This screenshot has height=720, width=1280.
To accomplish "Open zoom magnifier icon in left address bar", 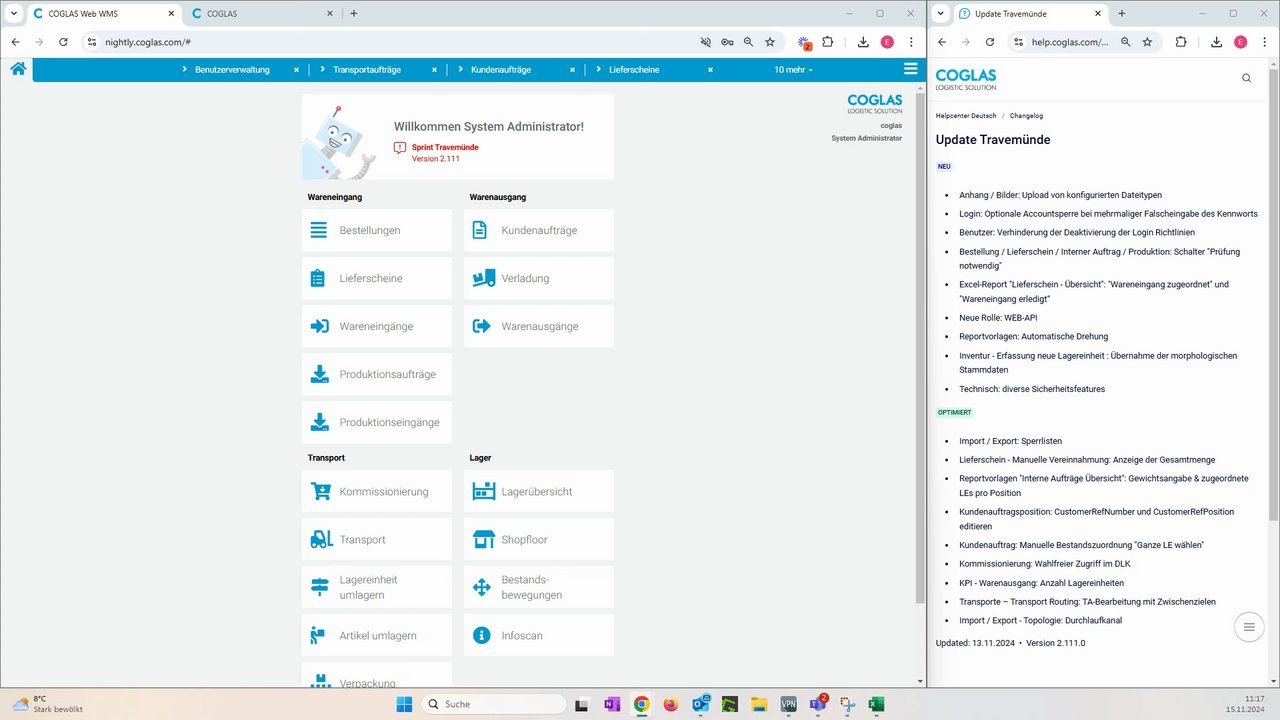I will pyautogui.click(x=748, y=42).
